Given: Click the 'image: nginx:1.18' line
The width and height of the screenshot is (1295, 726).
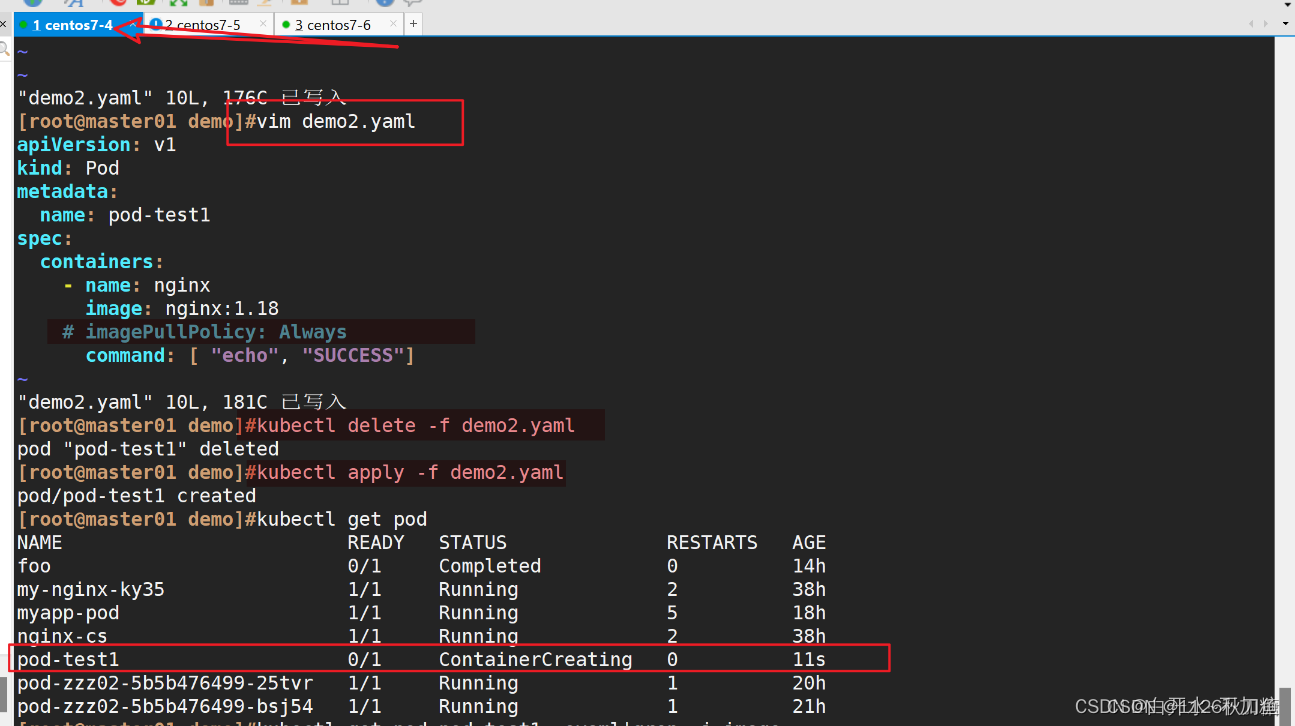Looking at the screenshot, I should coord(182,308).
